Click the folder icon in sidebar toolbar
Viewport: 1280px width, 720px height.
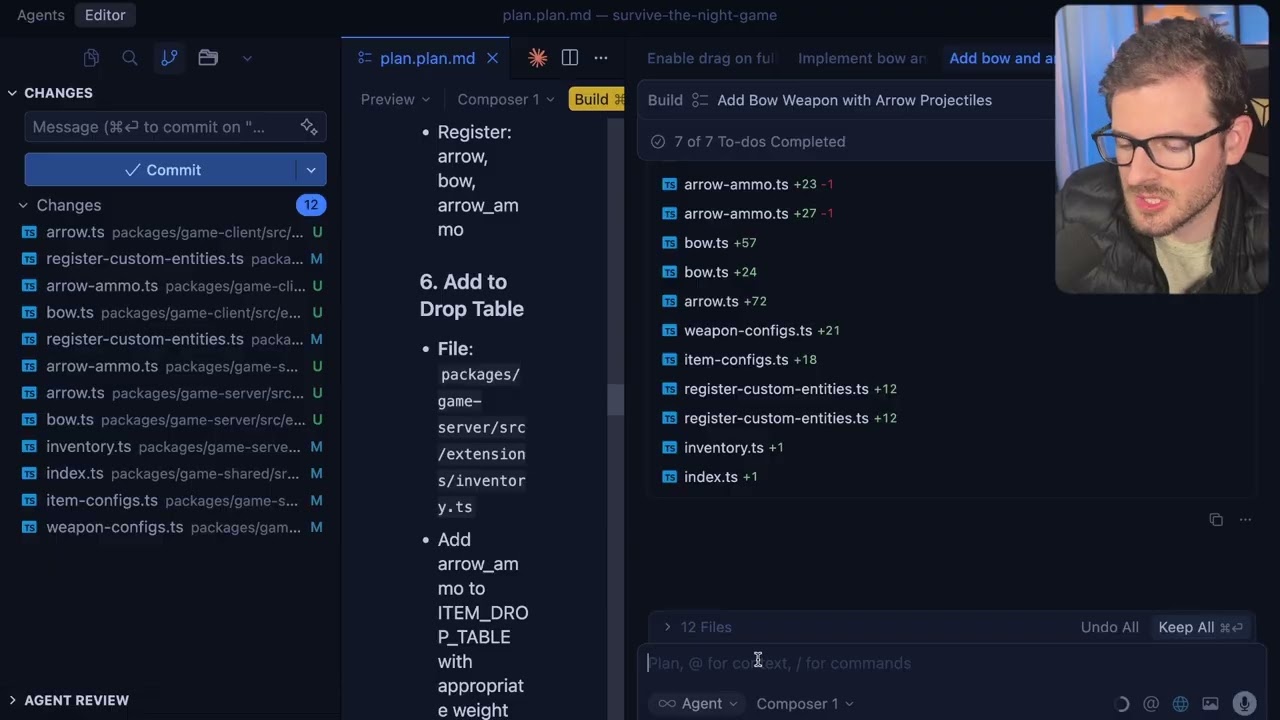tap(208, 58)
